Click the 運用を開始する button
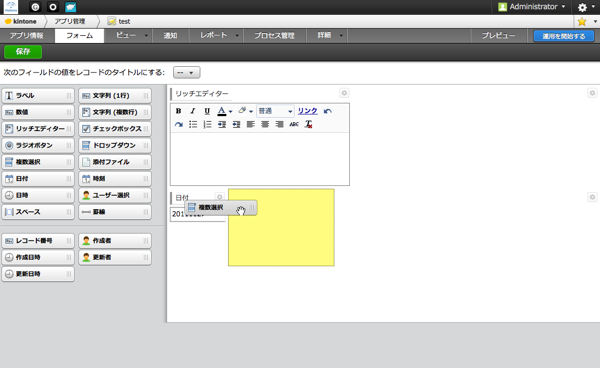Image resolution: width=600 pixels, height=368 pixels. coord(564,36)
